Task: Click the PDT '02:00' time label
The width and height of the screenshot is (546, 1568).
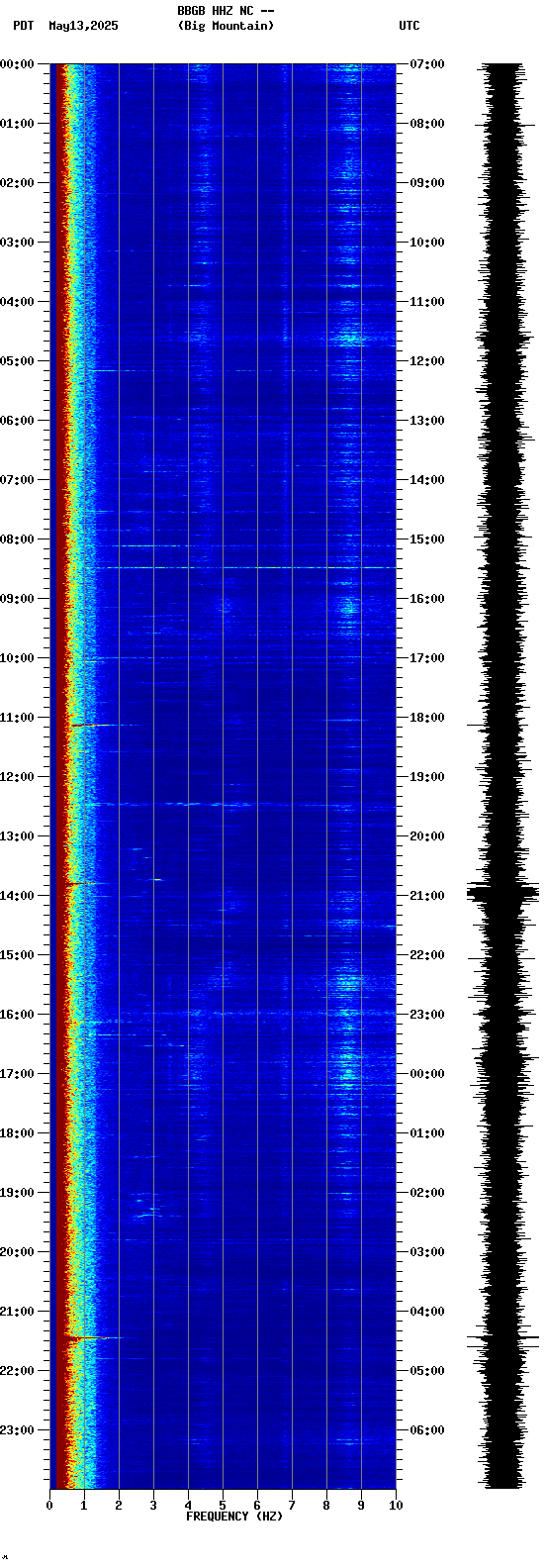Action: [17, 183]
